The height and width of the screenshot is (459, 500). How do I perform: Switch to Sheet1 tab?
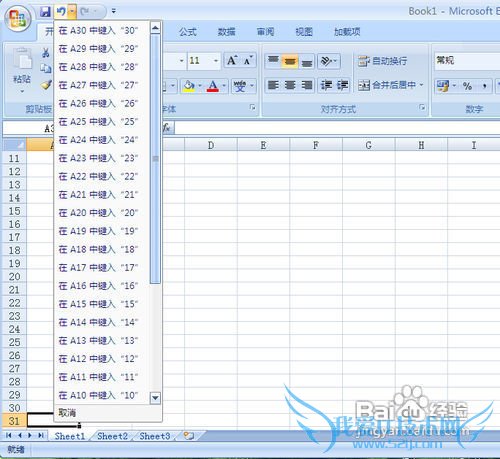tap(70, 436)
